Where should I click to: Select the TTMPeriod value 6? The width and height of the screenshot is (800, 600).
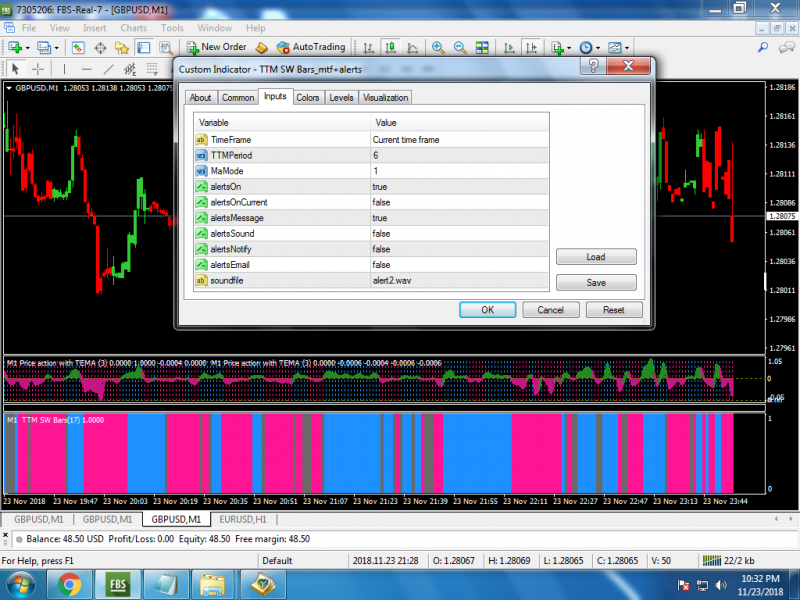tap(459, 156)
